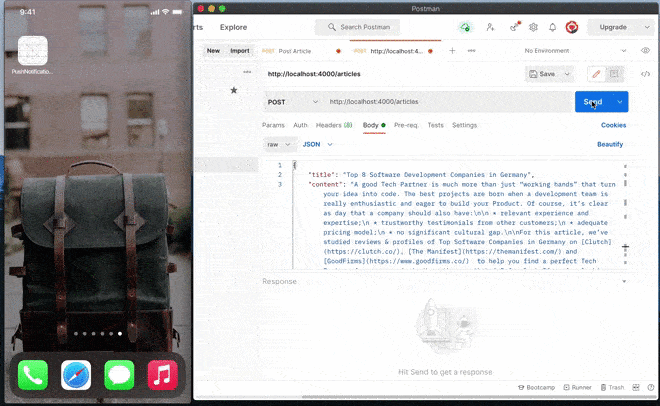The width and height of the screenshot is (660, 406).
Task: Add a new request tab with plus
Action: pyautogui.click(x=452, y=51)
